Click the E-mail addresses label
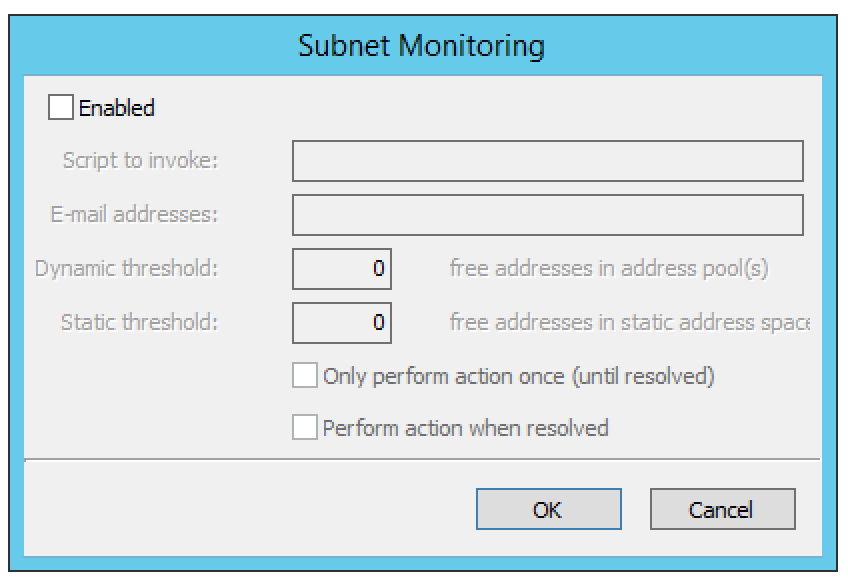848x588 pixels. [x=134, y=214]
